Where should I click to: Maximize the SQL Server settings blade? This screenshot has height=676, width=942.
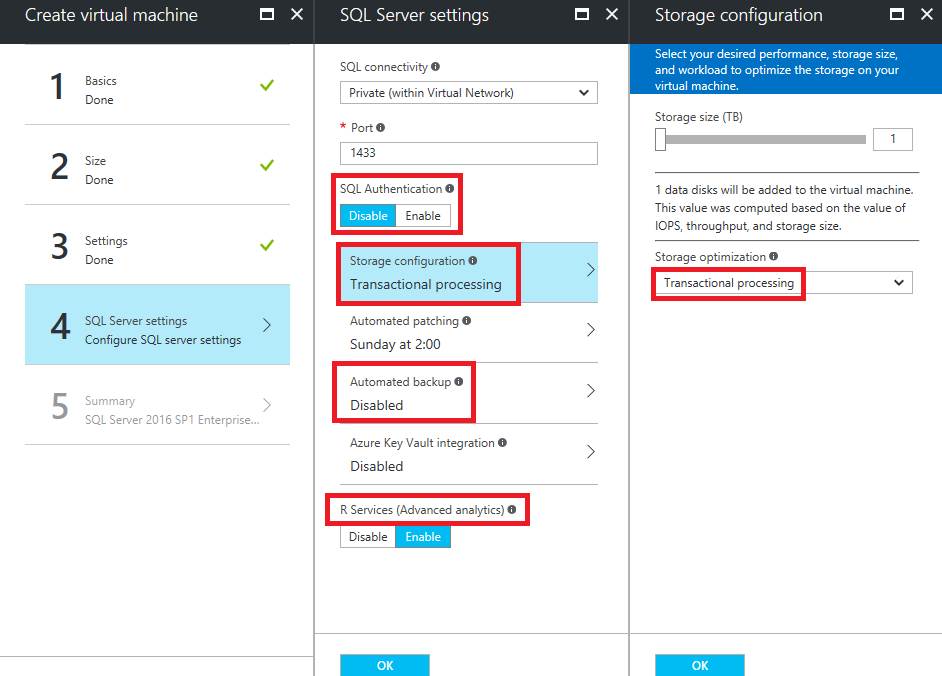click(582, 14)
